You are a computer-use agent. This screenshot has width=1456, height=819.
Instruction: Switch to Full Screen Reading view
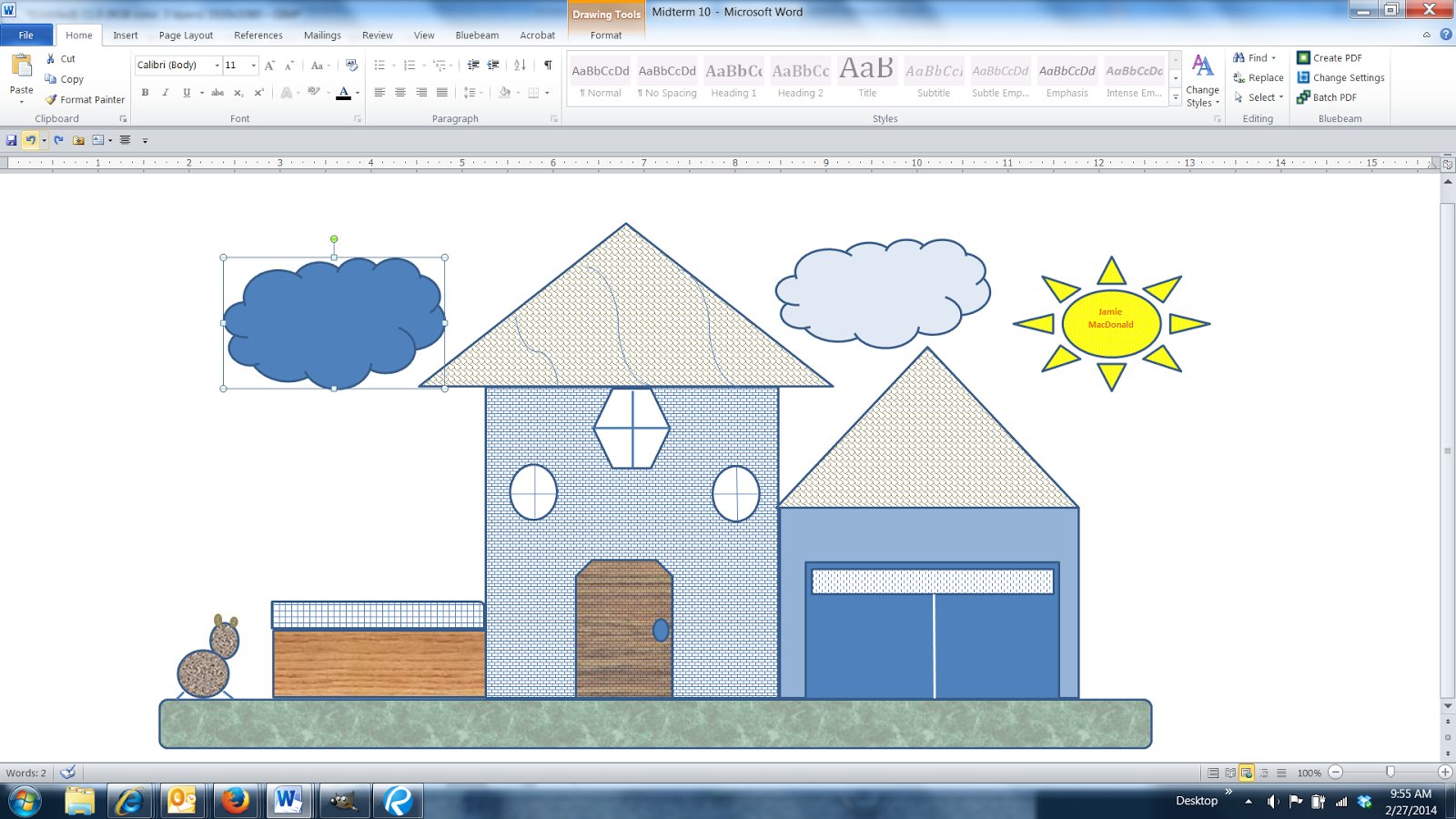[x=1230, y=773]
